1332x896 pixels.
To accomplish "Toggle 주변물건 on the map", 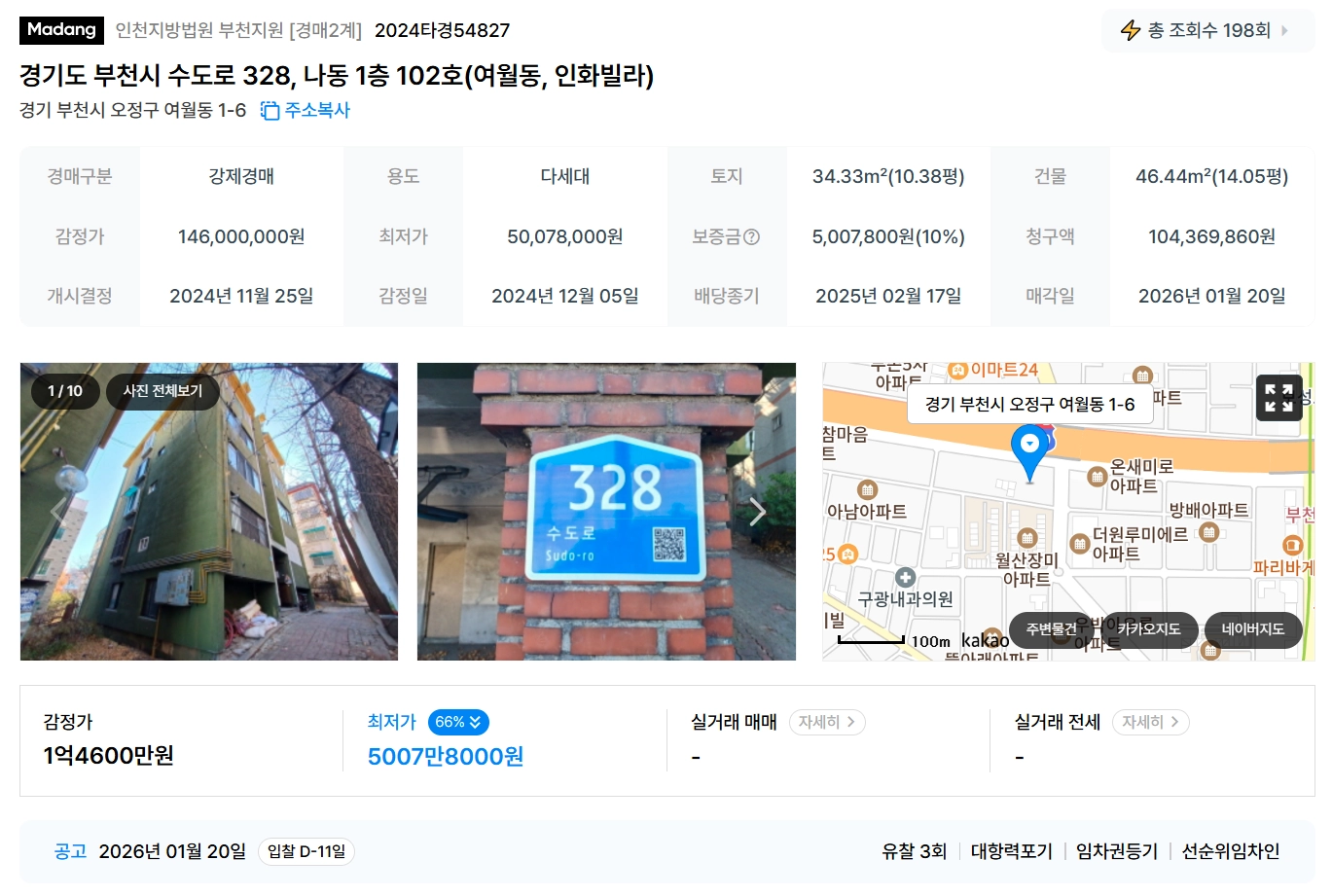I will pos(1052,629).
